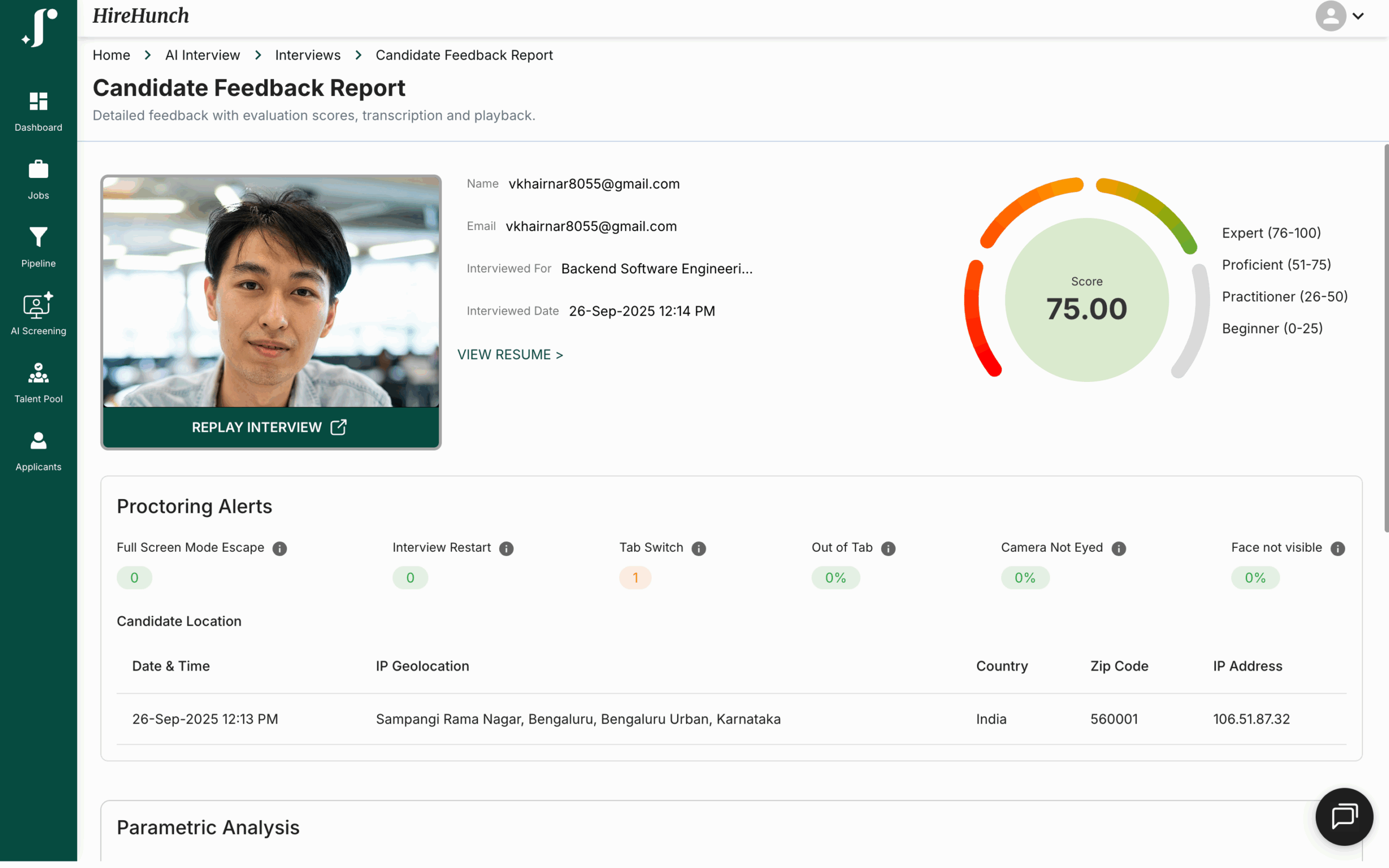Click the Face not visible info icon

[1337, 548]
